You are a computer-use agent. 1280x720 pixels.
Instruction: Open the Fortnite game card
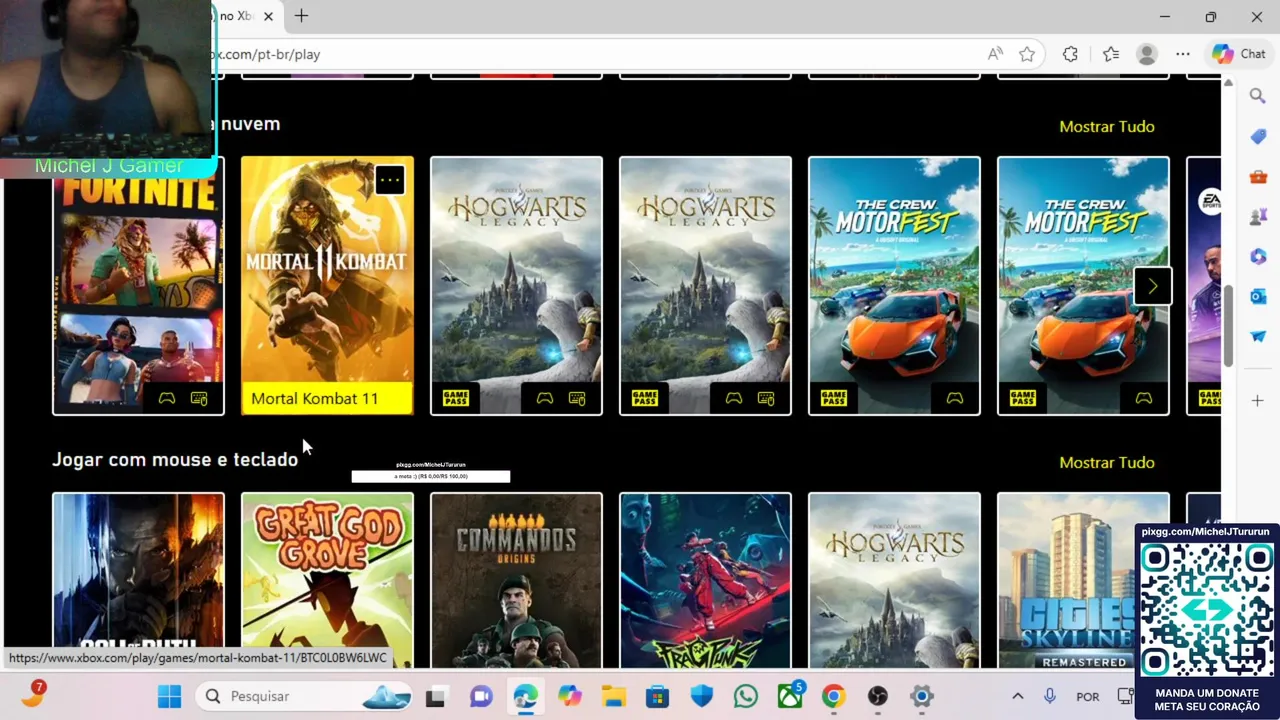(138, 286)
